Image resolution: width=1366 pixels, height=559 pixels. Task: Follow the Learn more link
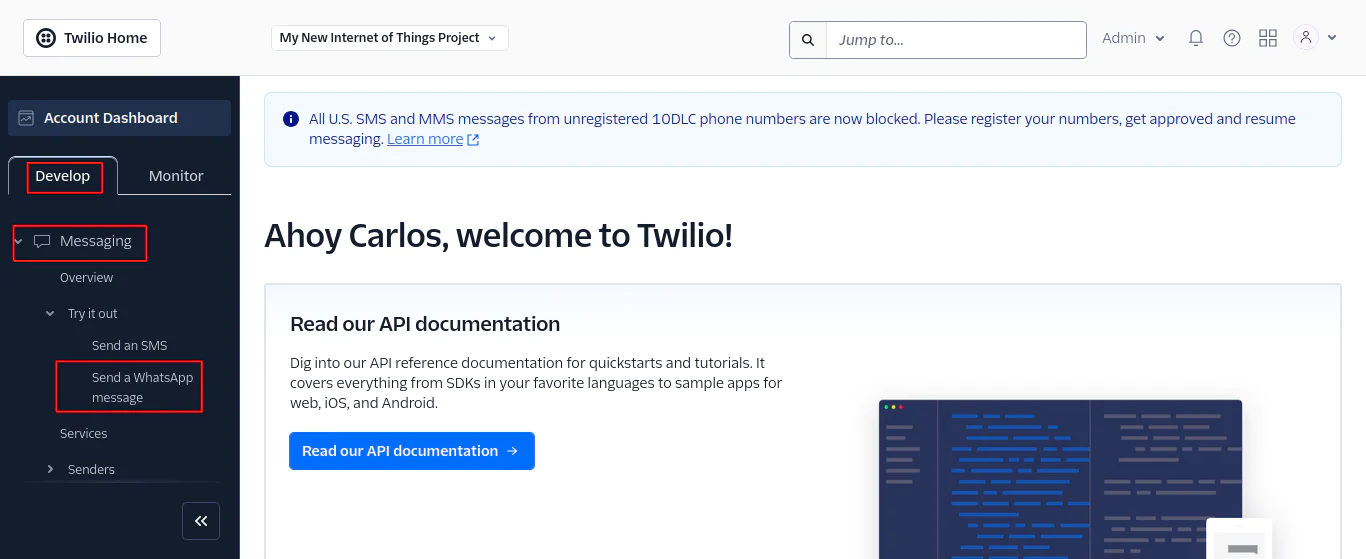(x=425, y=139)
